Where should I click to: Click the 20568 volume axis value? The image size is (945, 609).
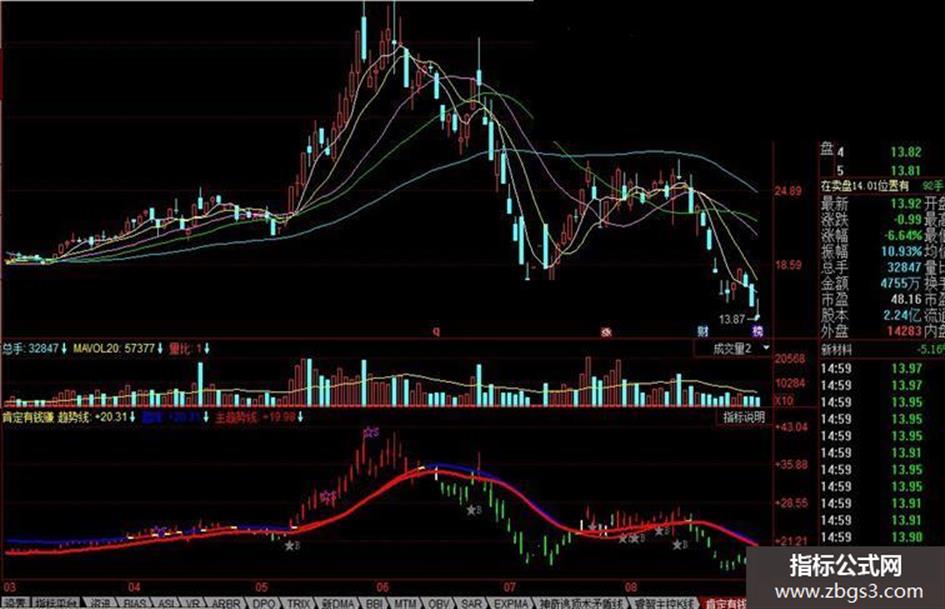pyautogui.click(x=790, y=359)
